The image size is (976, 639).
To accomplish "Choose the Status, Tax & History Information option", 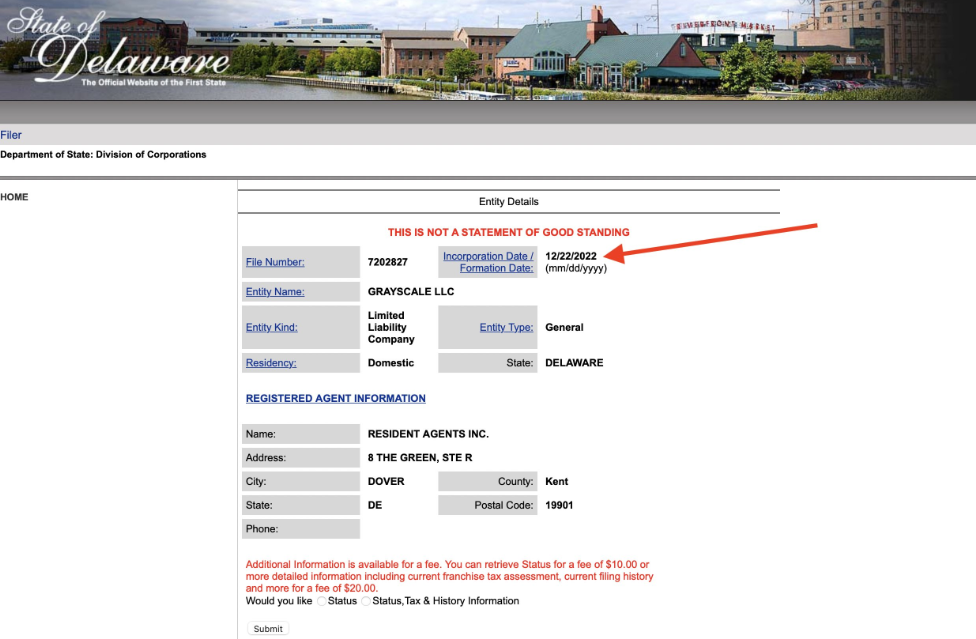I will [x=366, y=601].
